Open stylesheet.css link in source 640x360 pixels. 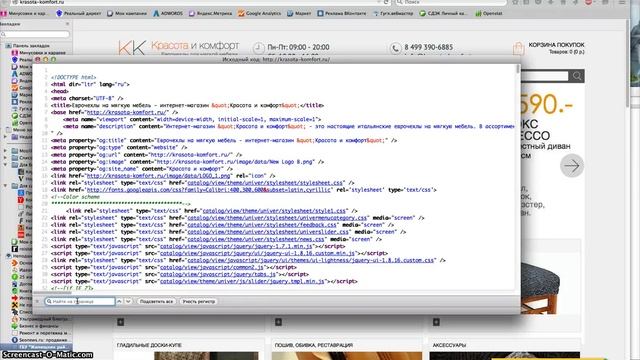click(264, 183)
